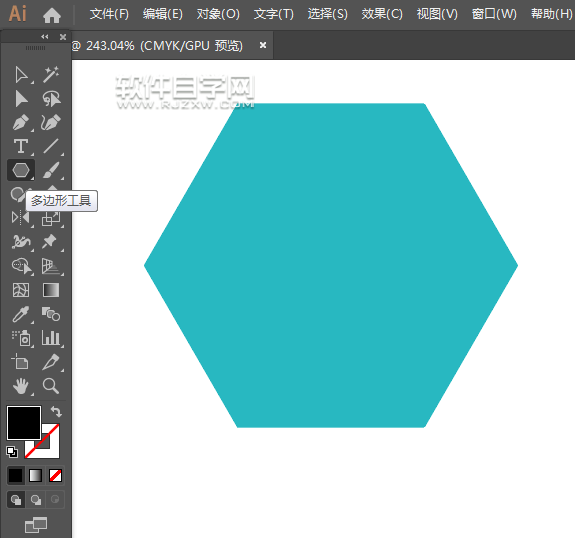Collapse the toolbar with double arrows
The height and width of the screenshot is (538, 575).
(x=45, y=37)
